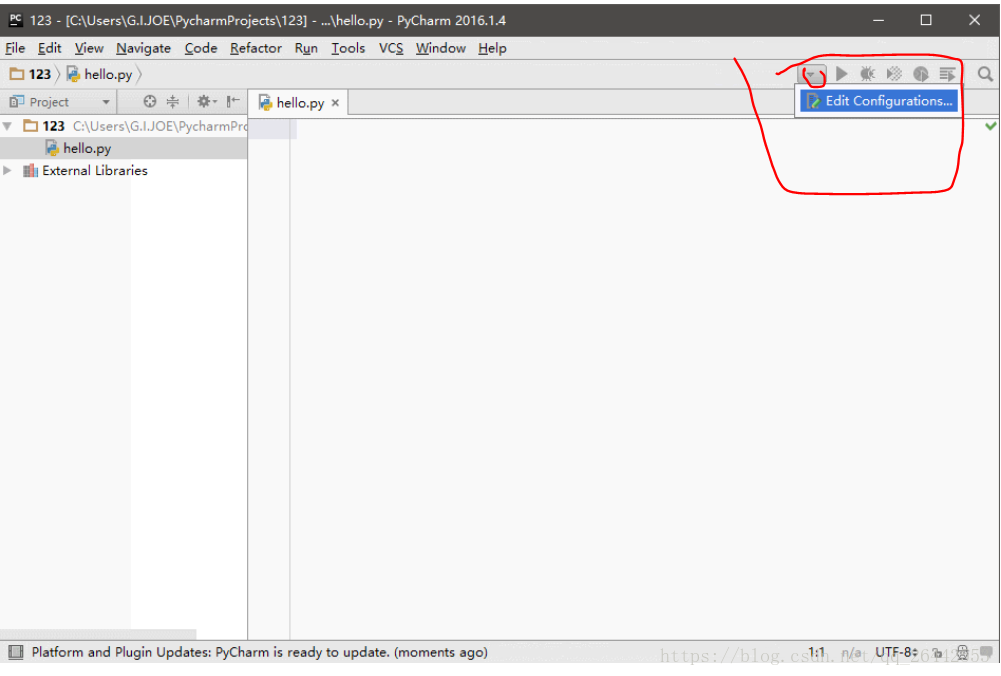
Task: Click 123 breadcrumb in navigation bar
Action: click(x=31, y=74)
